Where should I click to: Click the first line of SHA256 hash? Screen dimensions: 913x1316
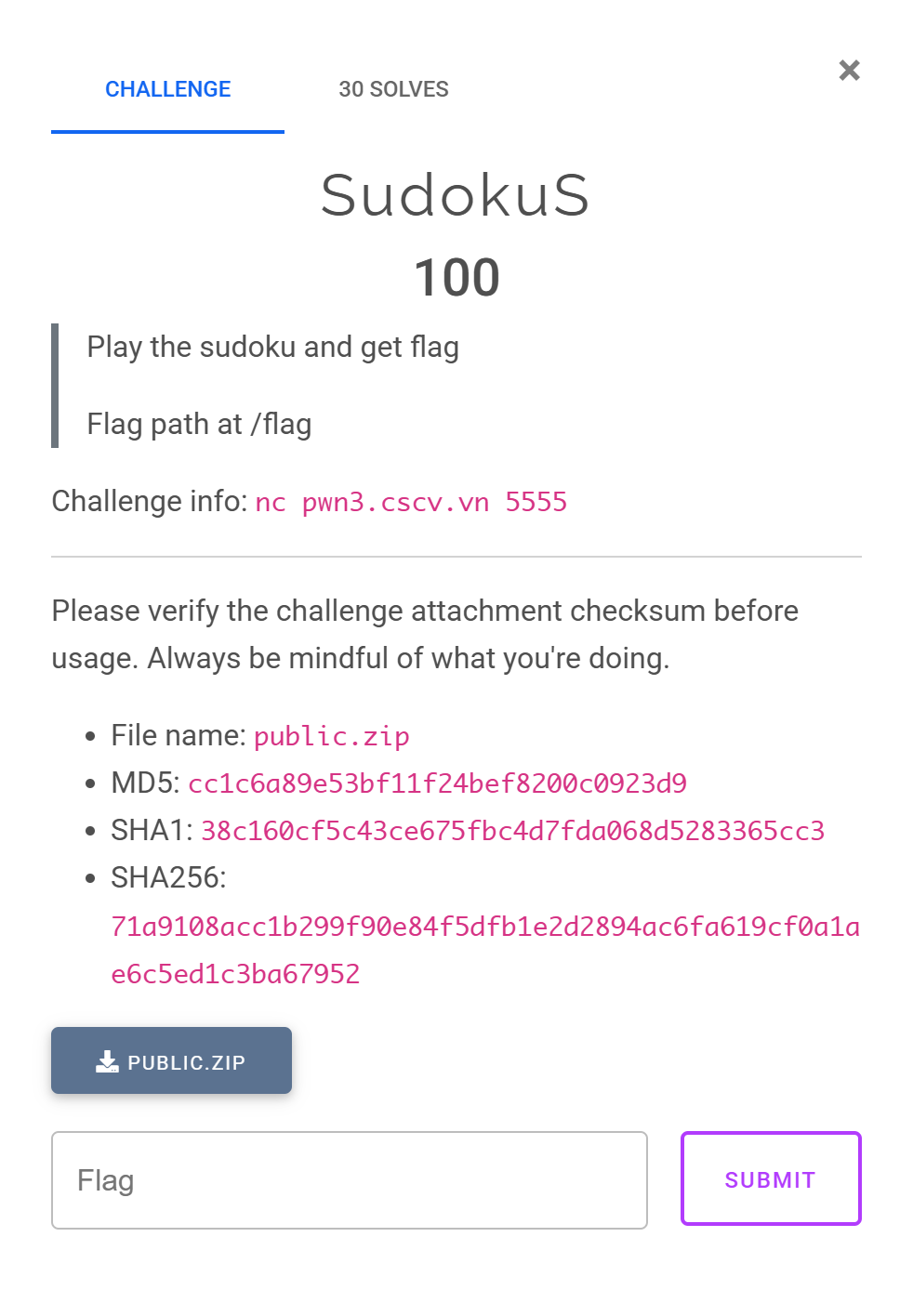484,927
